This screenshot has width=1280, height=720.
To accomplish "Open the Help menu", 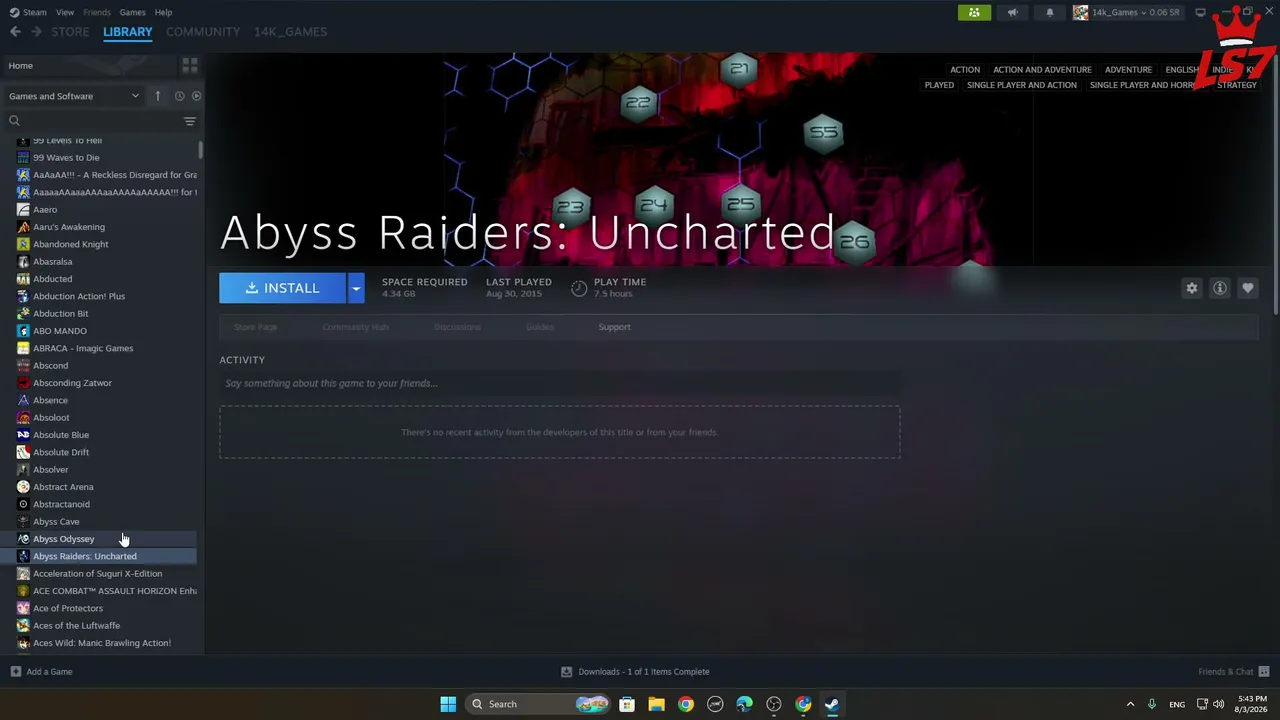I will pos(163,12).
